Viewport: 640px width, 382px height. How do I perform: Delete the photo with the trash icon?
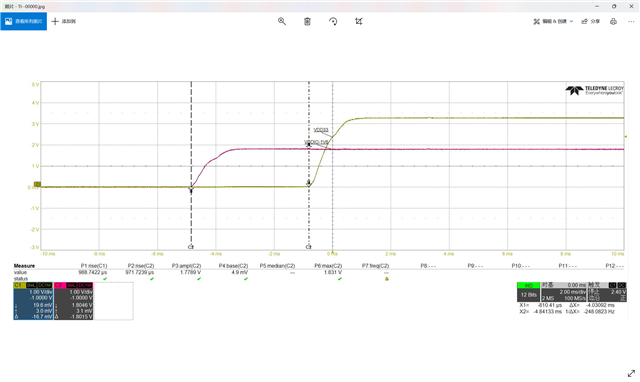pyautogui.click(x=307, y=21)
